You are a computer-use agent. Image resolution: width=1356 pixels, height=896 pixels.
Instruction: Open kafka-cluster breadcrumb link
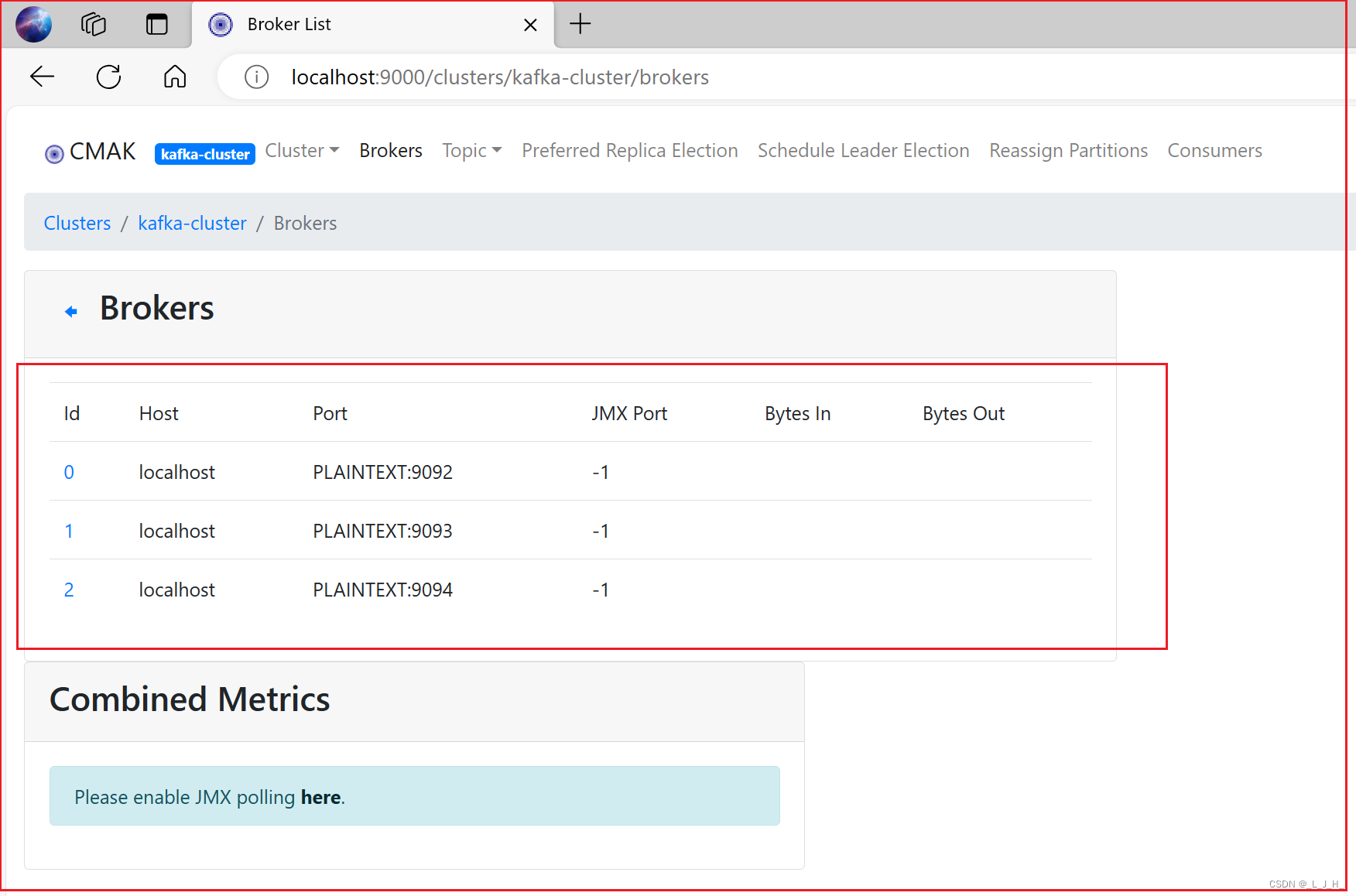click(x=192, y=223)
